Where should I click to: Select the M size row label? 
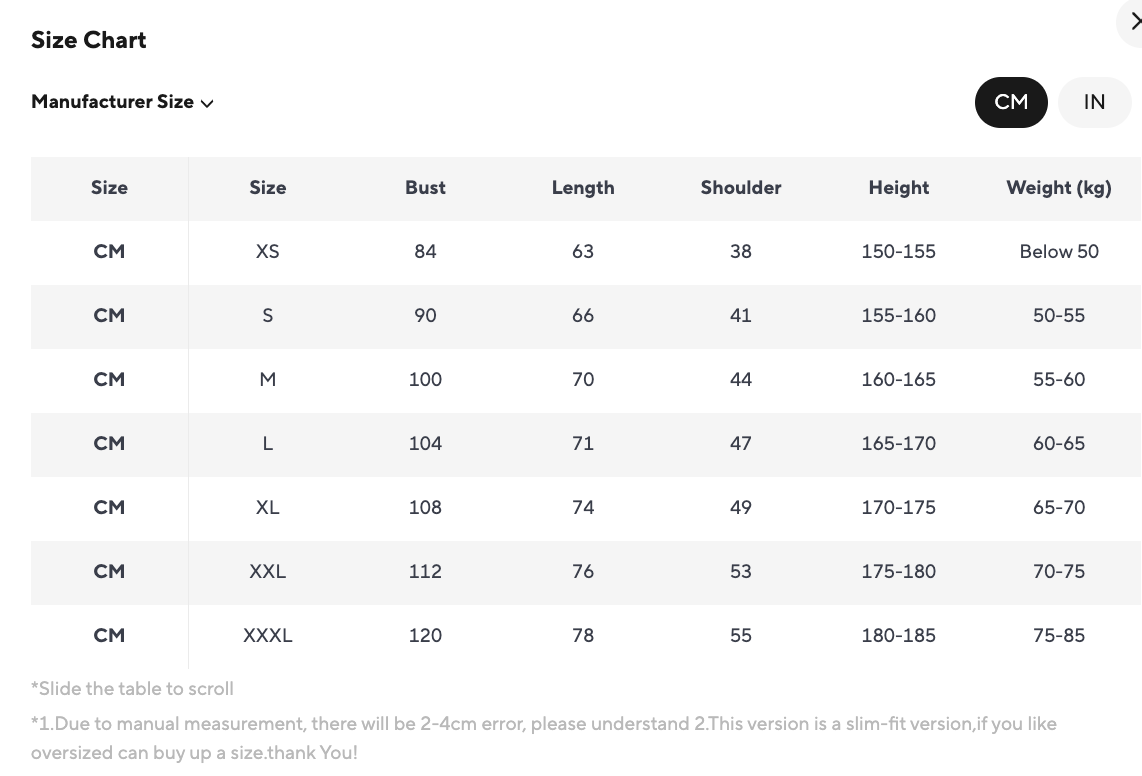tap(267, 380)
